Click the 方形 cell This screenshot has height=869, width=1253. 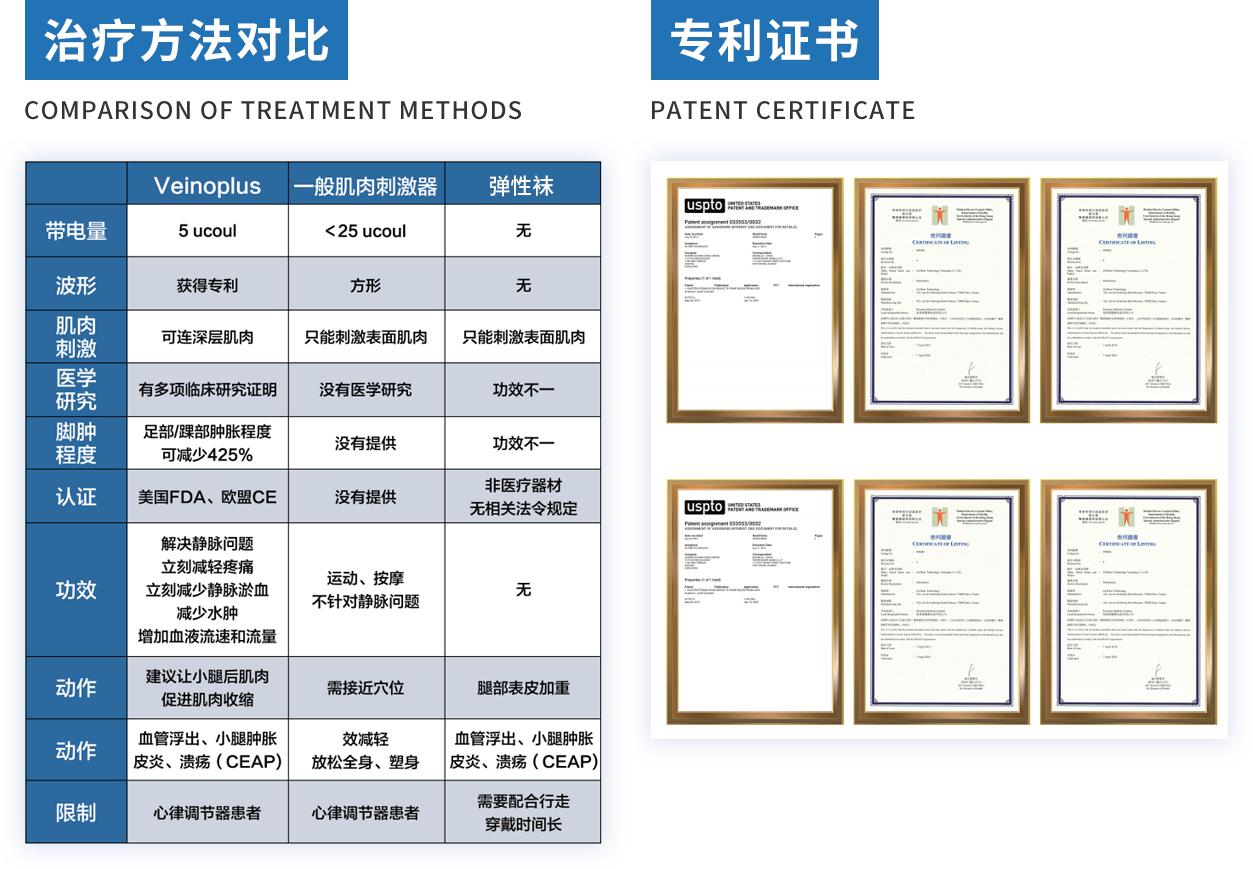point(366,285)
